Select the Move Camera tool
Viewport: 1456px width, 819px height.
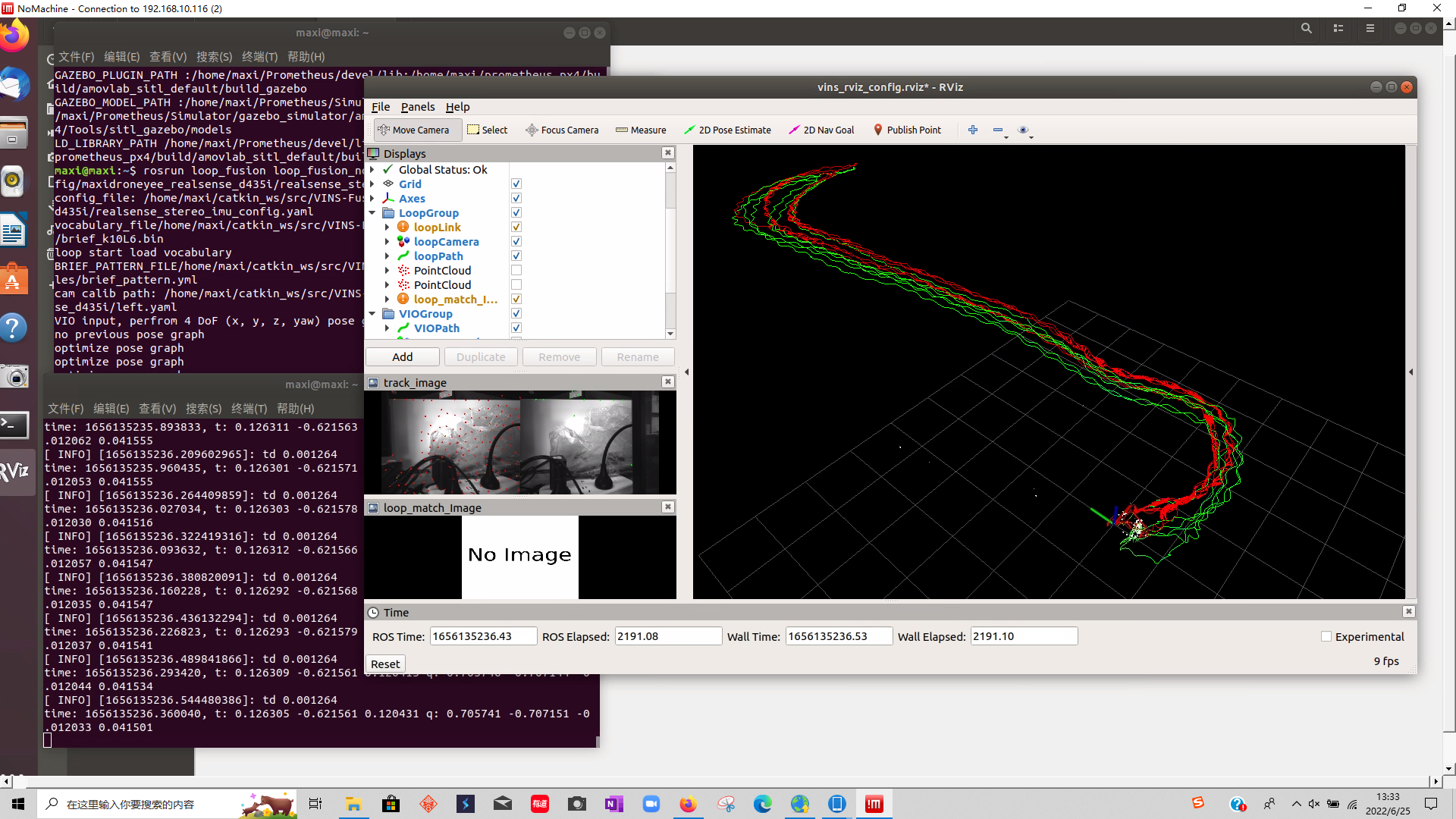coord(414,130)
